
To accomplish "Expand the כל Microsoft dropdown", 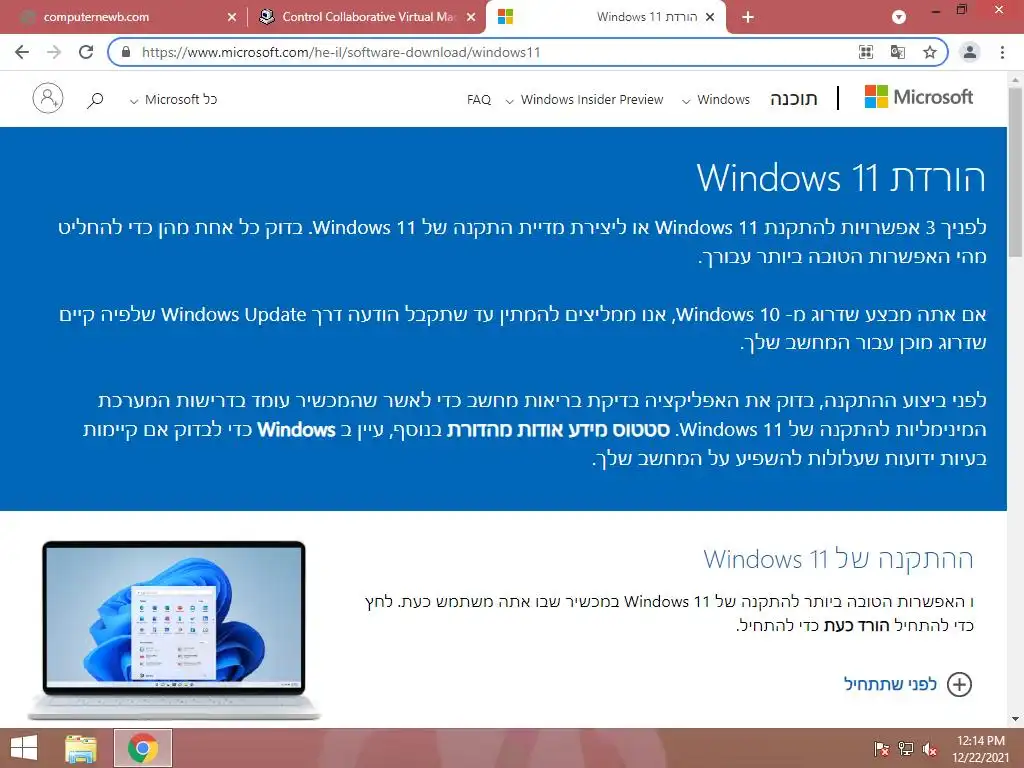I will (x=173, y=100).
